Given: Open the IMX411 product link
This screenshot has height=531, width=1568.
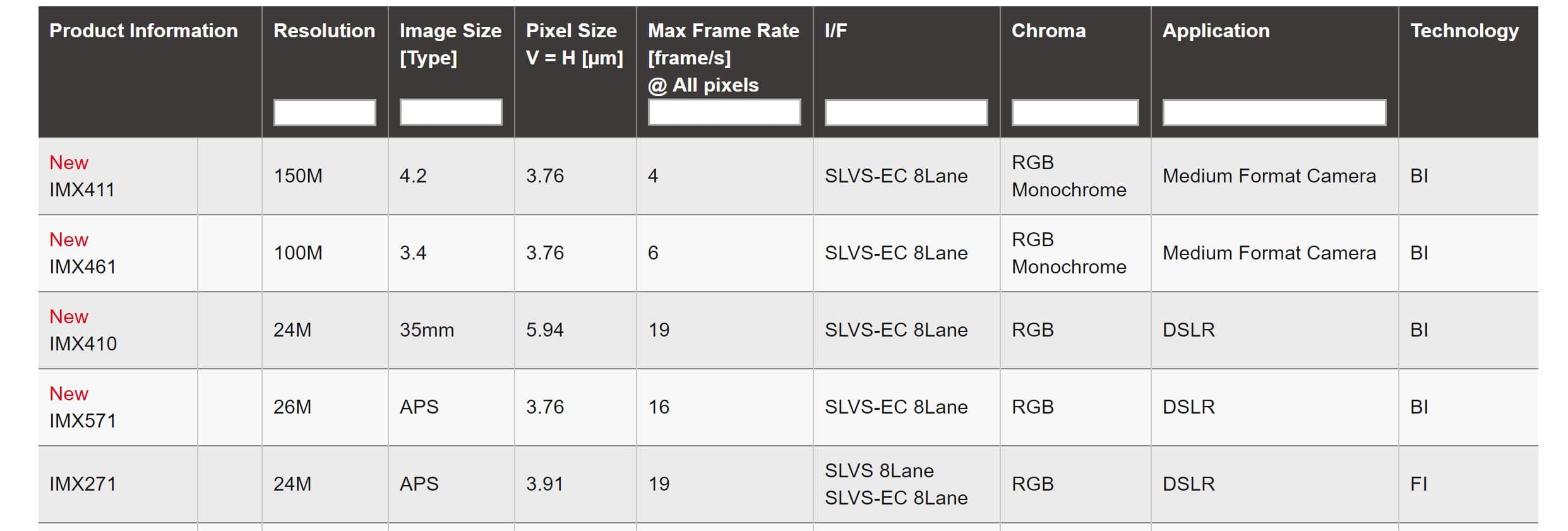Looking at the screenshot, I should (x=82, y=189).
